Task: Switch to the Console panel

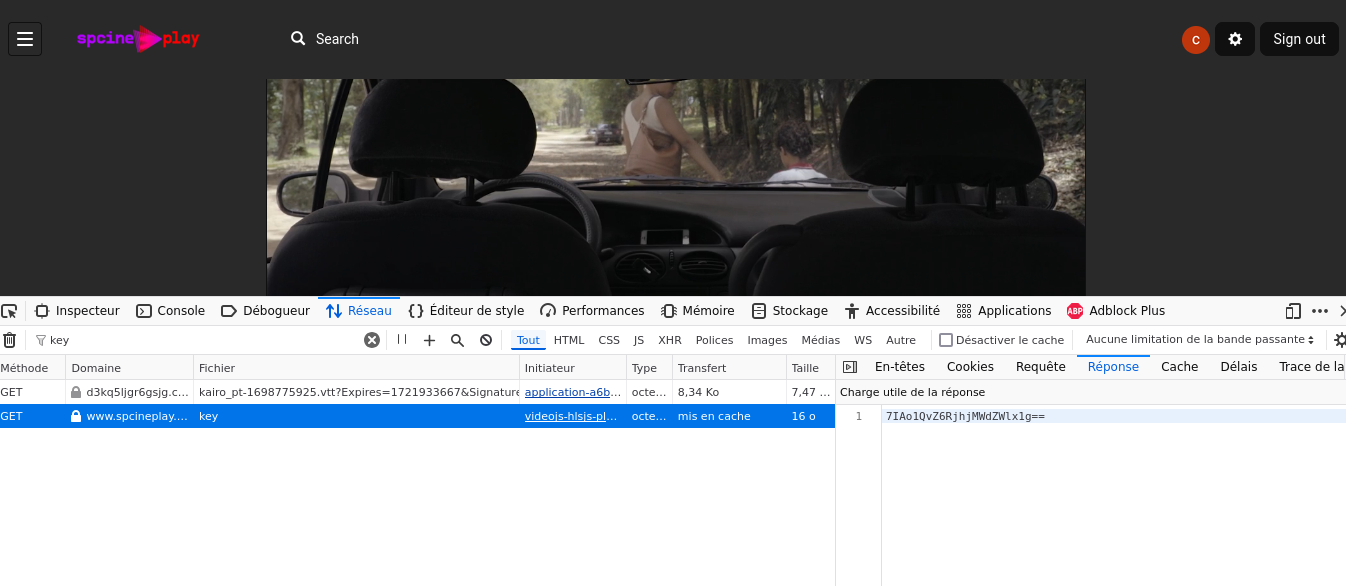Action: (170, 311)
